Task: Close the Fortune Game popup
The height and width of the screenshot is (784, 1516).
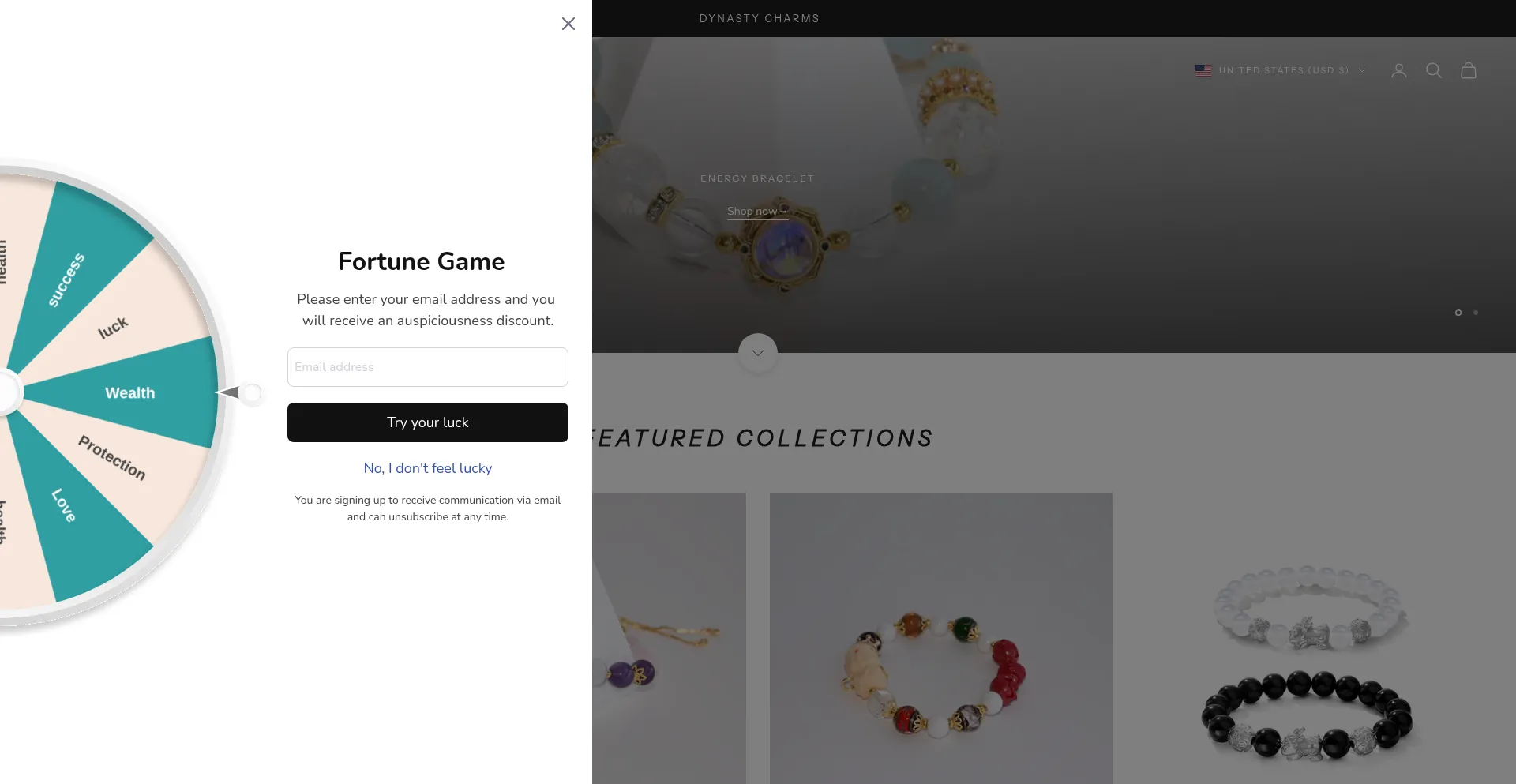Action: 568,24
